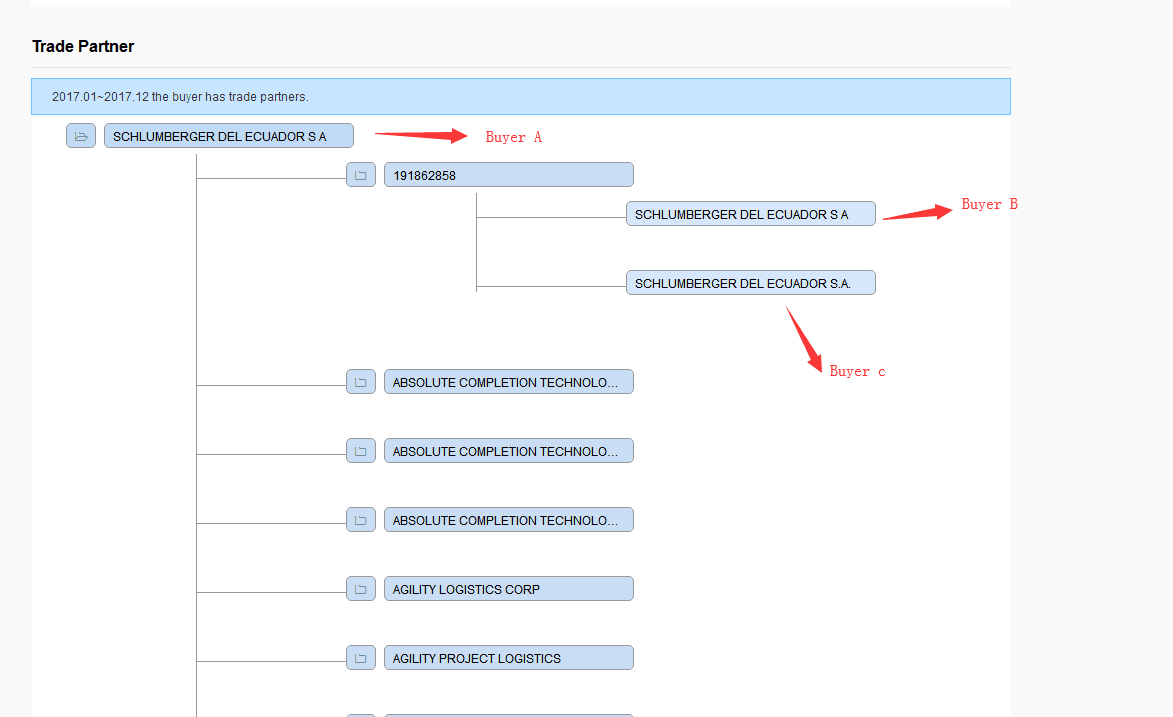Choose the third ABSOLUTE COMPLETION TECHNOLO... label
This screenshot has height=717, width=1173.
tap(508, 520)
